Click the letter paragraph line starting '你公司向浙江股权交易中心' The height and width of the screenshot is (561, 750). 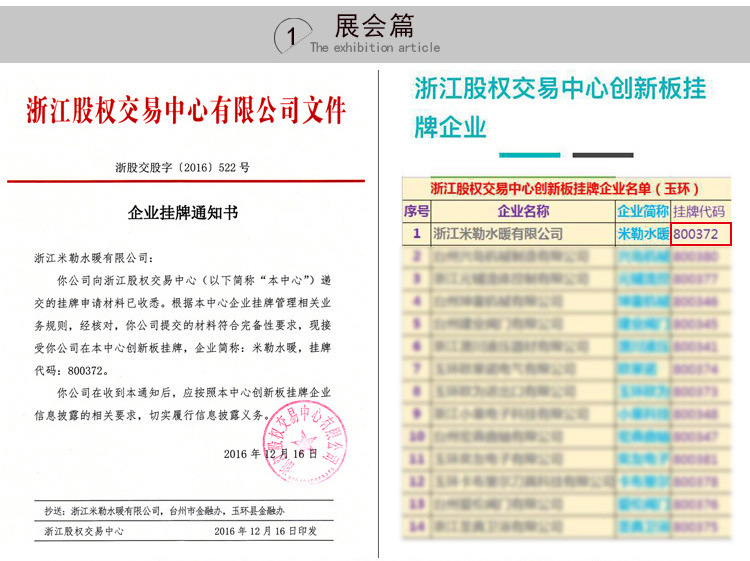coord(194,280)
